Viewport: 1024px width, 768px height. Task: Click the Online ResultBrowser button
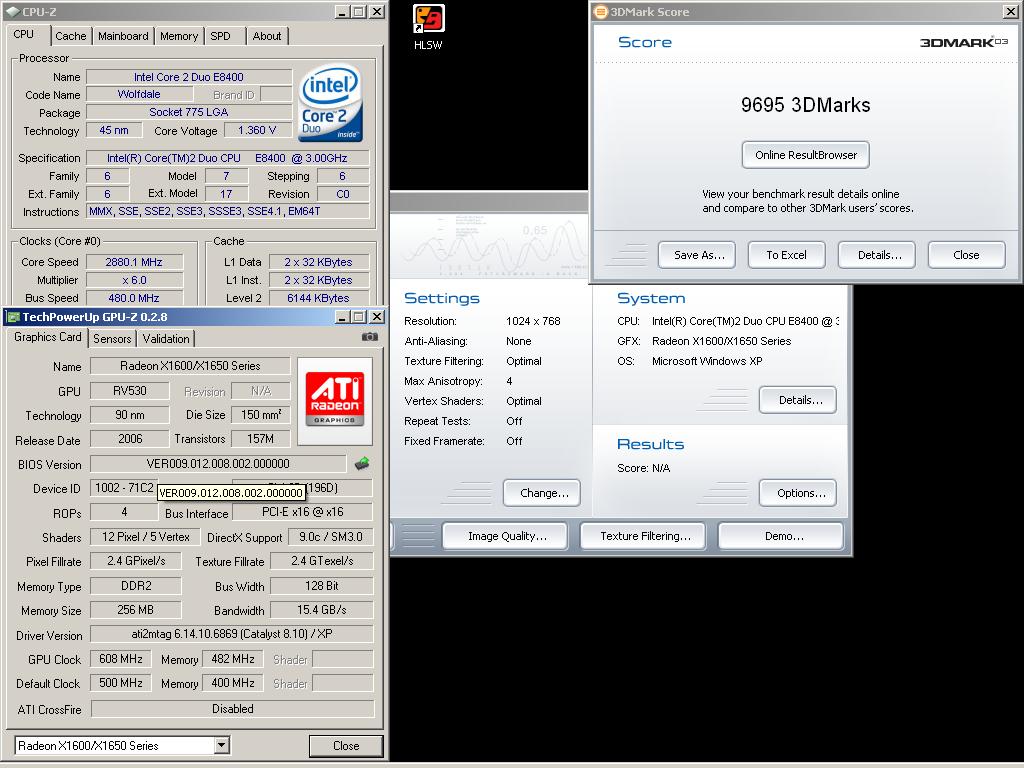[x=806, y=155]
